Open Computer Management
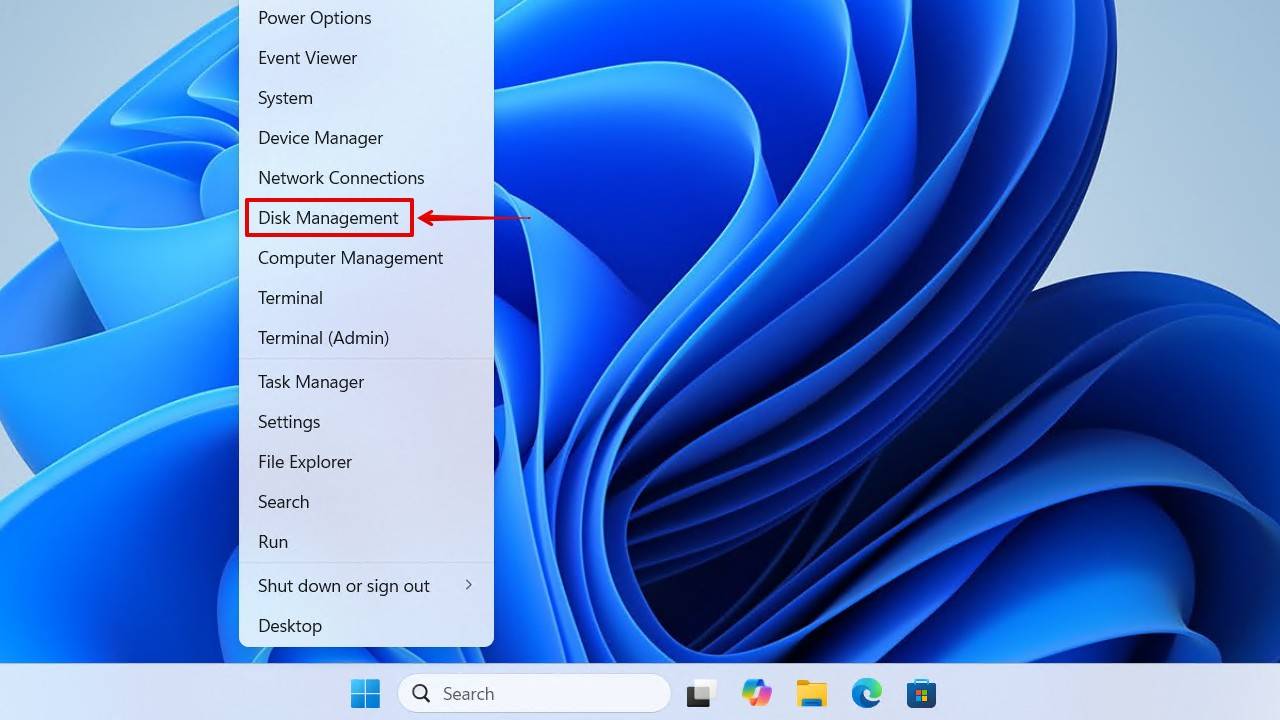 tap(350, 258)
